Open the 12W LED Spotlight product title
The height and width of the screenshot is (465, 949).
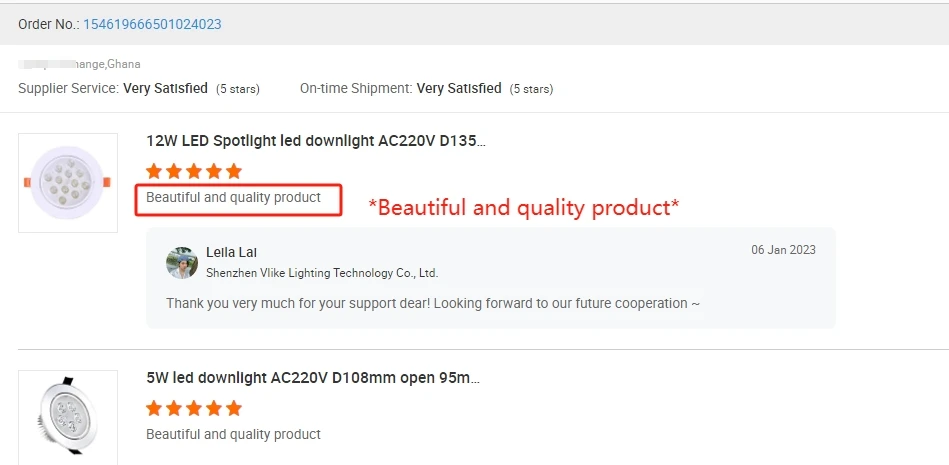316,141
